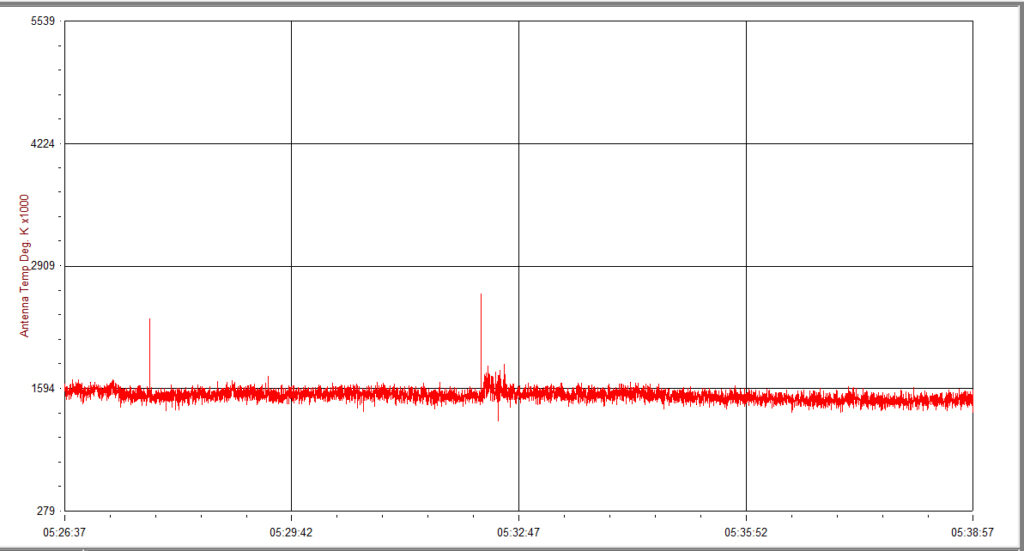This screenshot has height=551, width=1024.
Task: Select the 2909 y-axis label
Action: tap(43, 266)
